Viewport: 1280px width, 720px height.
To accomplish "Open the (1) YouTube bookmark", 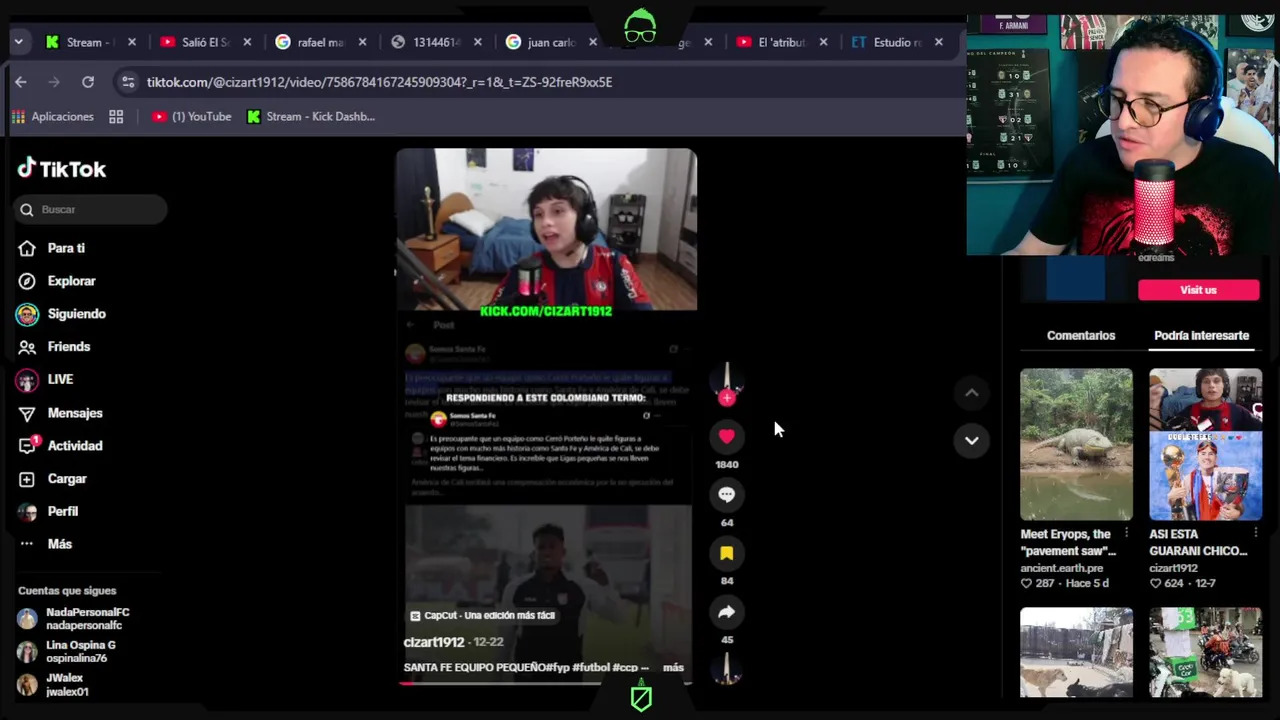I will pos(191,117).
